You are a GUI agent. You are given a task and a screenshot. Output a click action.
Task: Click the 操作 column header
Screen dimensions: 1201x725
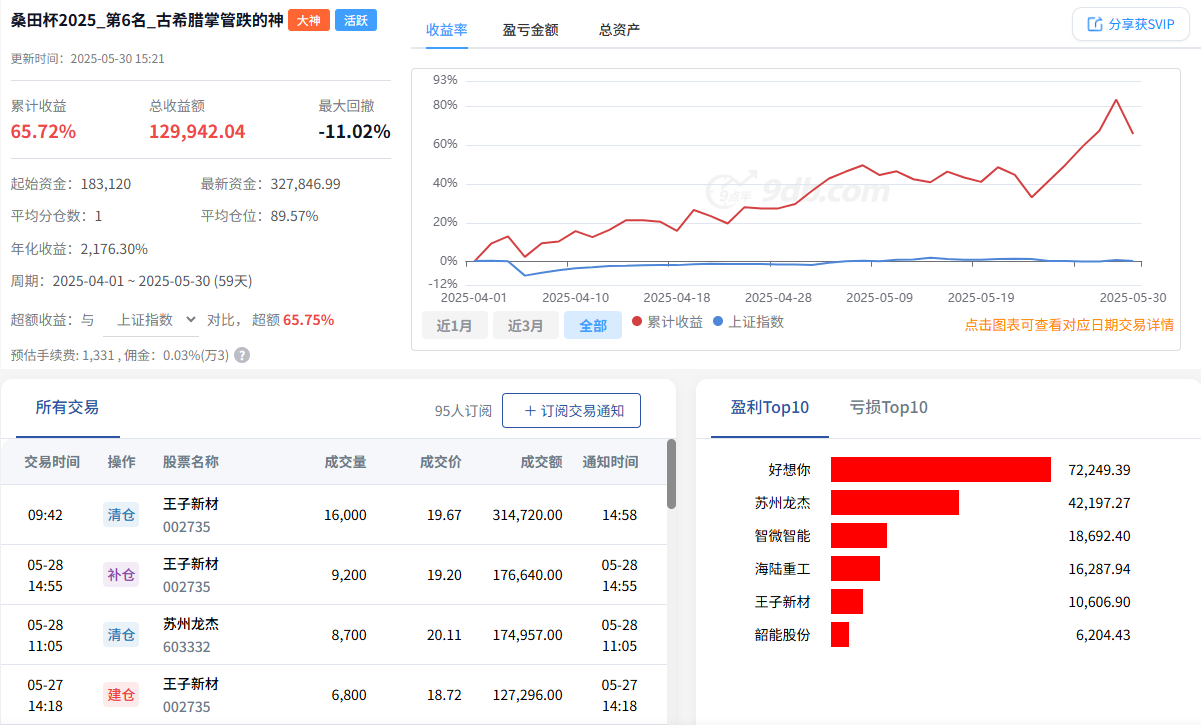pos(122,462)
